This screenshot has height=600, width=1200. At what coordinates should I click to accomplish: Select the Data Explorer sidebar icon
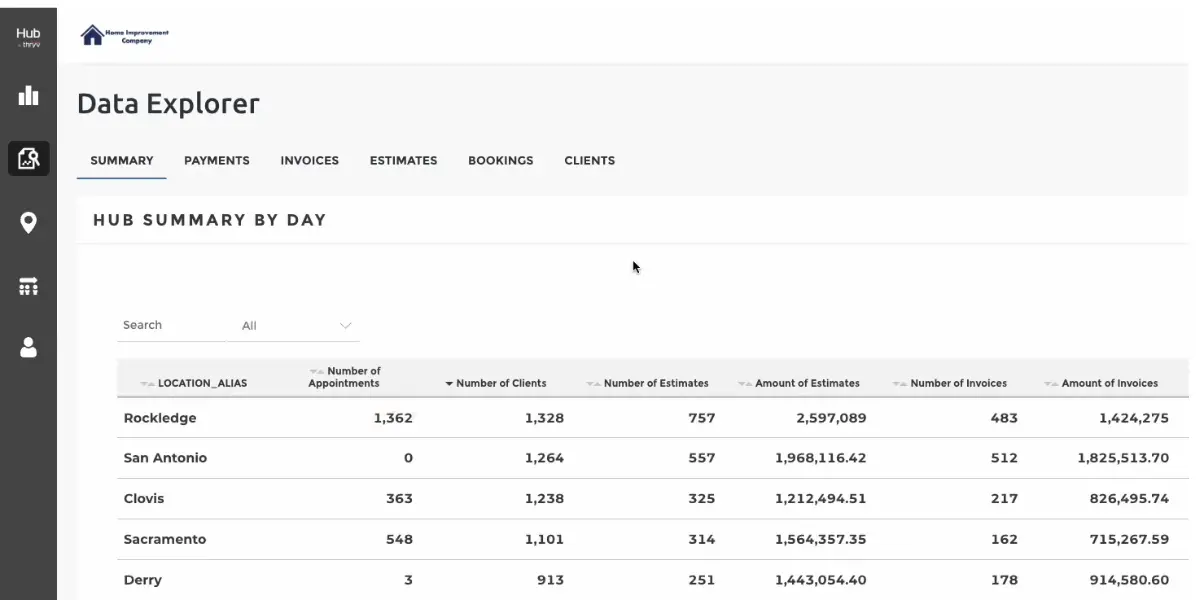28,158
